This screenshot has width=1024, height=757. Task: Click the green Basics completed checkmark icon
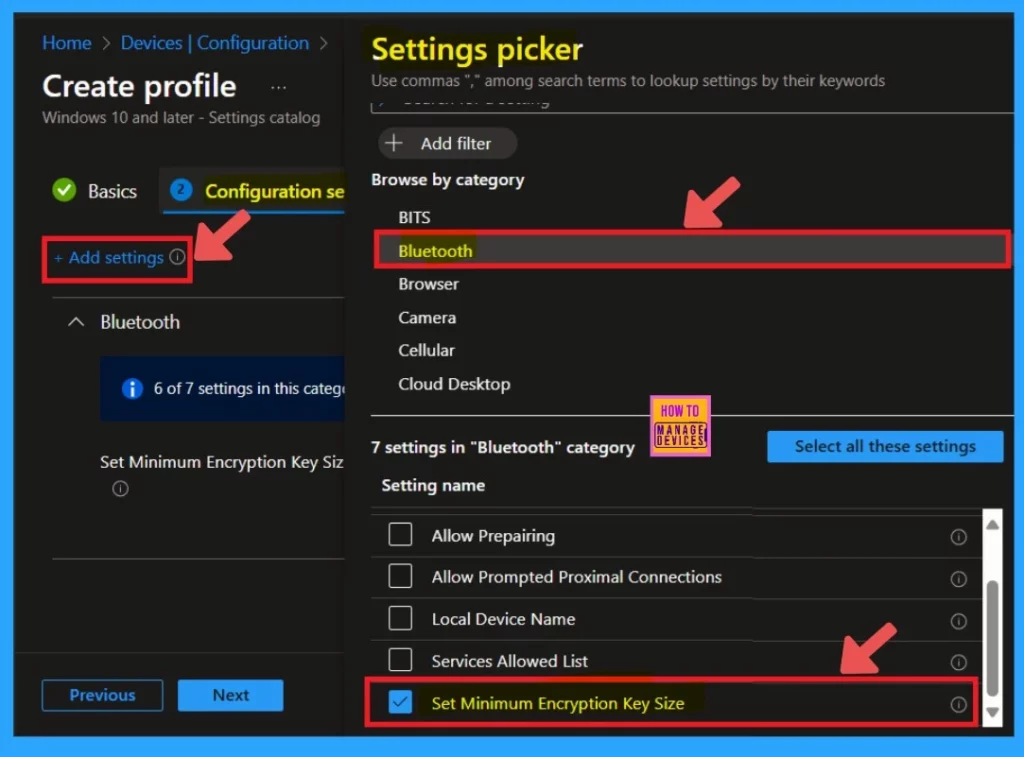coord(64,190)
